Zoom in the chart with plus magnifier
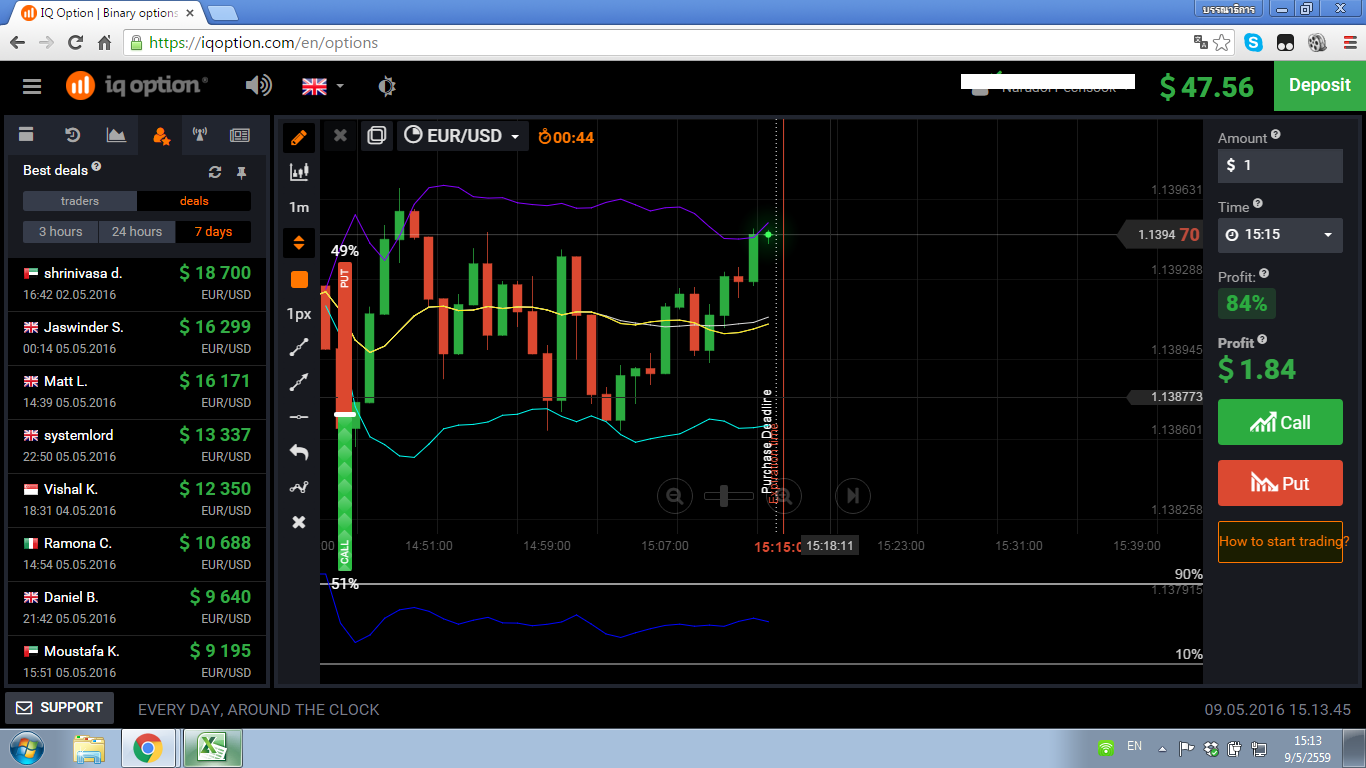The width and height of the screenshot is (1366, 768). (785, 496)
